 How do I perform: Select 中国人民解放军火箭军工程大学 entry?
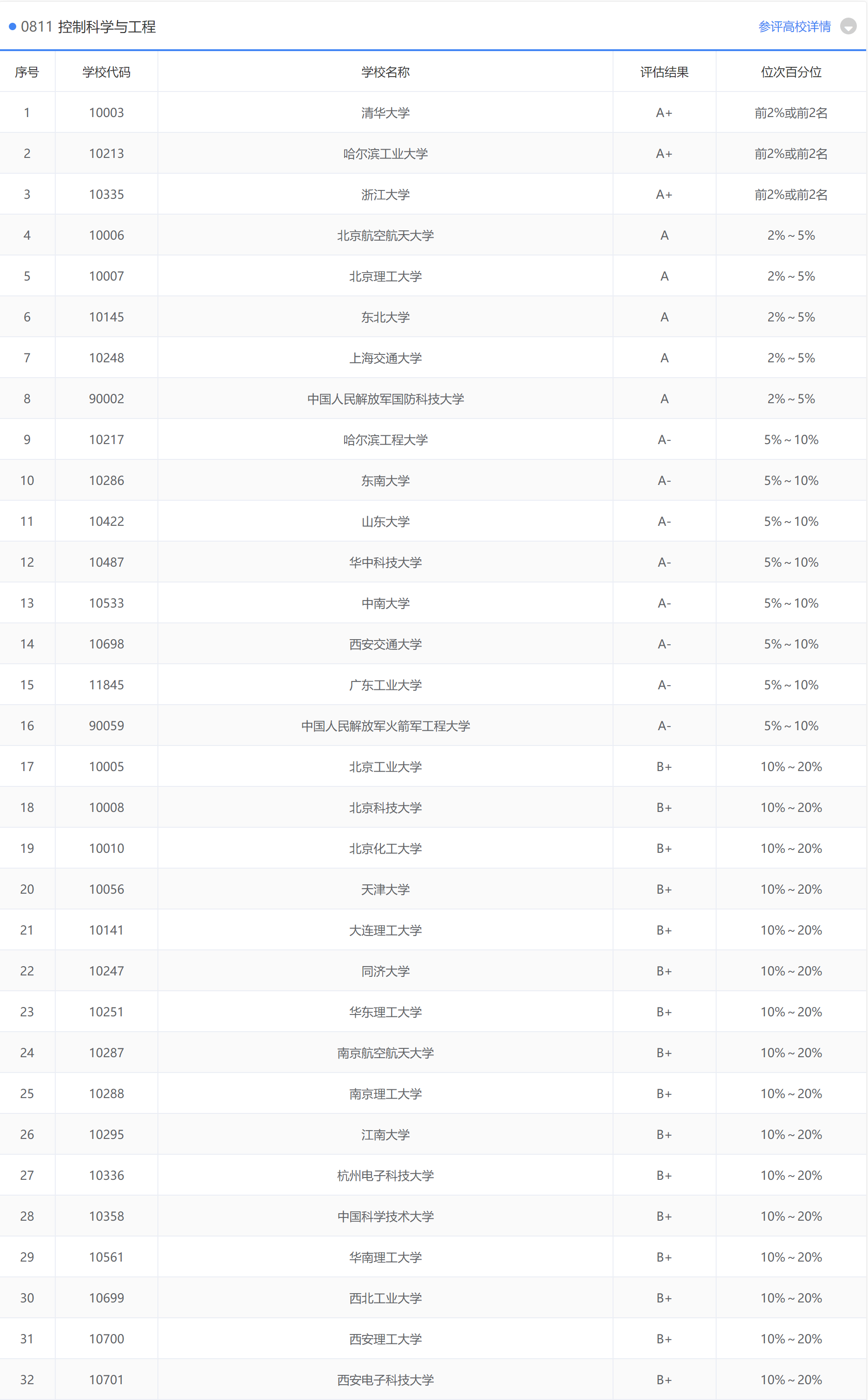pyautogui.click(x=385, y=726)
